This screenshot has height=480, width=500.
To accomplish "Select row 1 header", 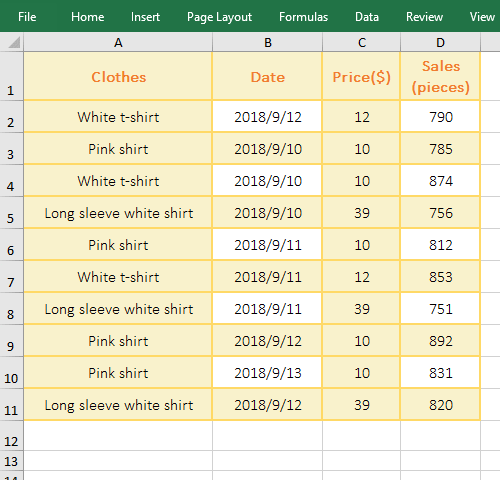I will pyautogui.click(x=12, y=76).
